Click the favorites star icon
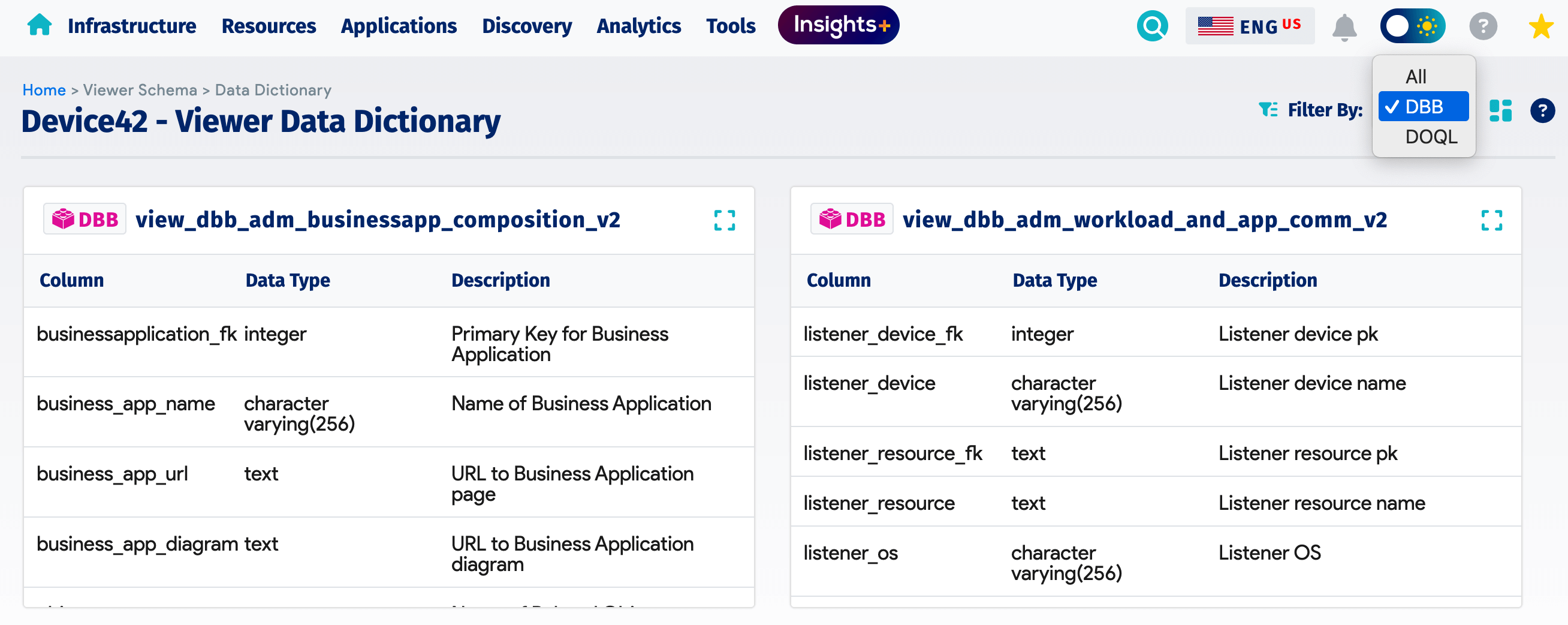 1540,26
